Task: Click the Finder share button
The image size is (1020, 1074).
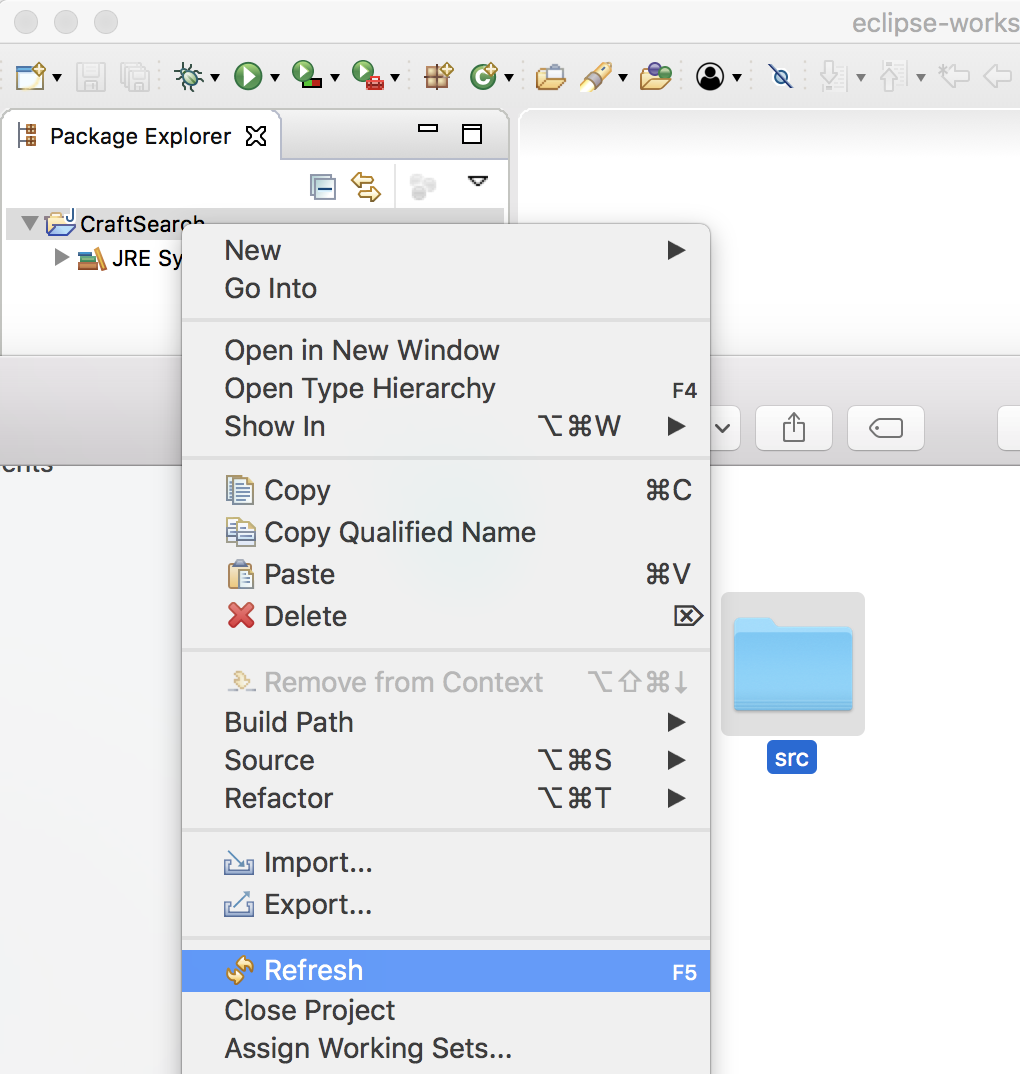Action: [x=793, y=428]
